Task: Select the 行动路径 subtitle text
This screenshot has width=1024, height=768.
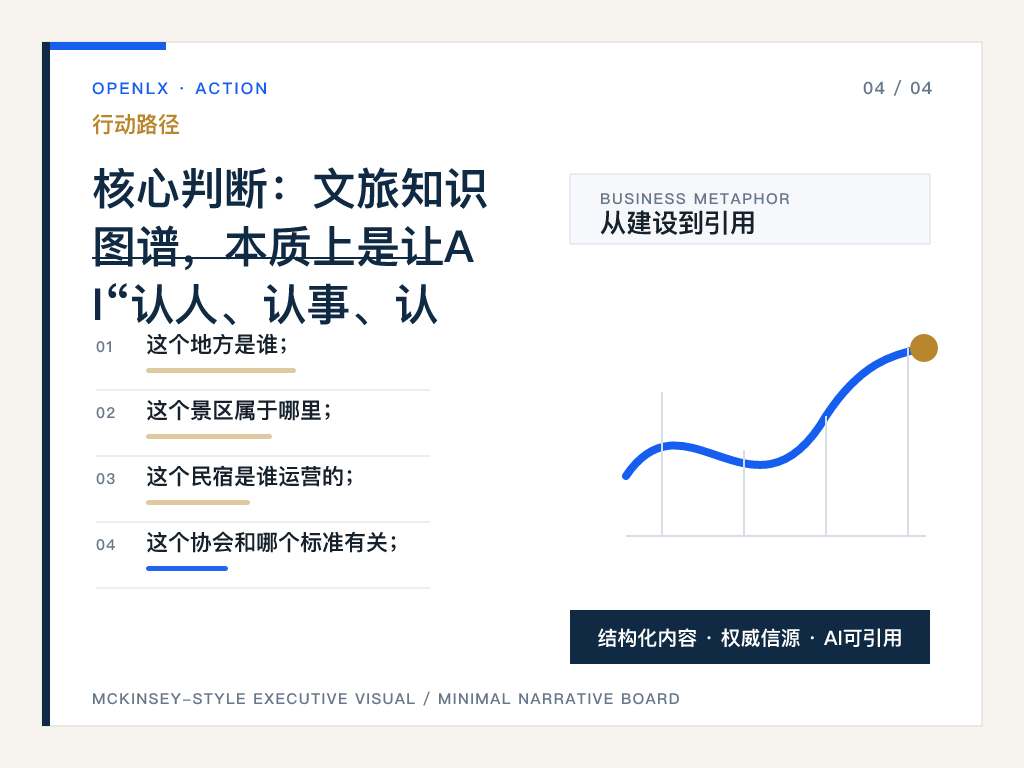Action: pos(136,124)
